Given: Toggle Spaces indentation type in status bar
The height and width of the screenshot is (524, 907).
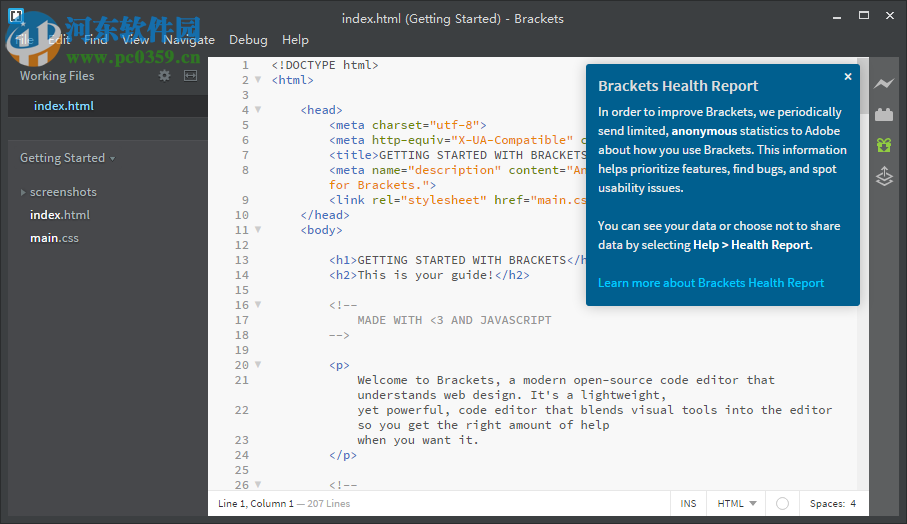Looking at the screenshot, I should pos(826,504).
